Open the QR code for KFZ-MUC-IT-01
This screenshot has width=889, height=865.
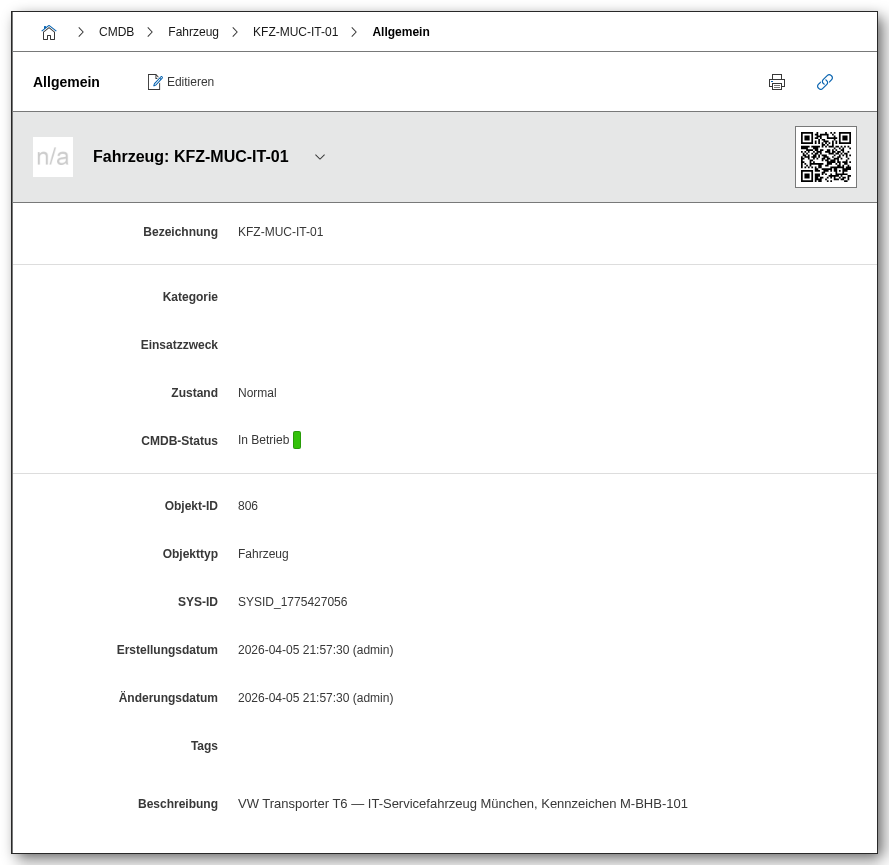point(825,157)
